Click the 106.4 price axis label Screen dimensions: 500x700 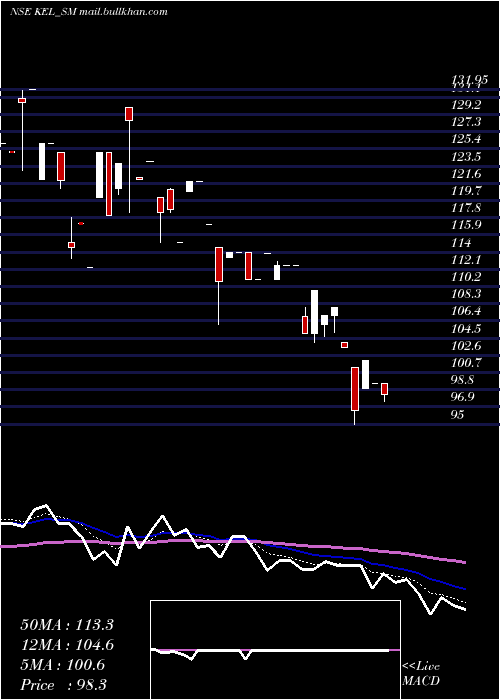[x=466, y=311]
